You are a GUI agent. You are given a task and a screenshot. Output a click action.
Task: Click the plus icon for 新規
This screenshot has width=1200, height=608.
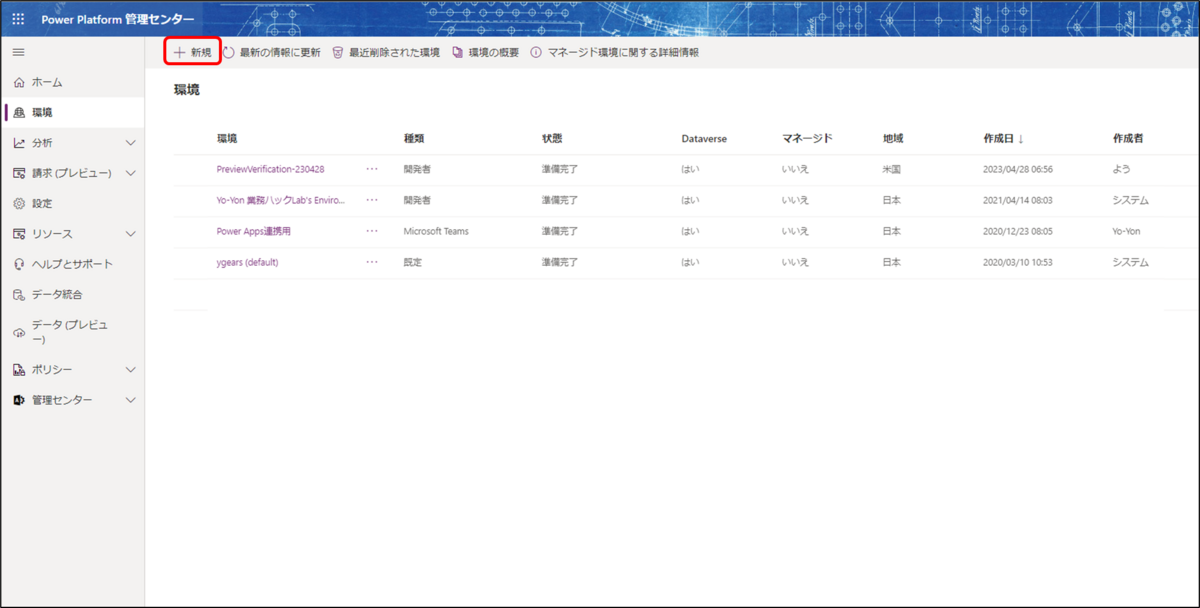(180, 52)
